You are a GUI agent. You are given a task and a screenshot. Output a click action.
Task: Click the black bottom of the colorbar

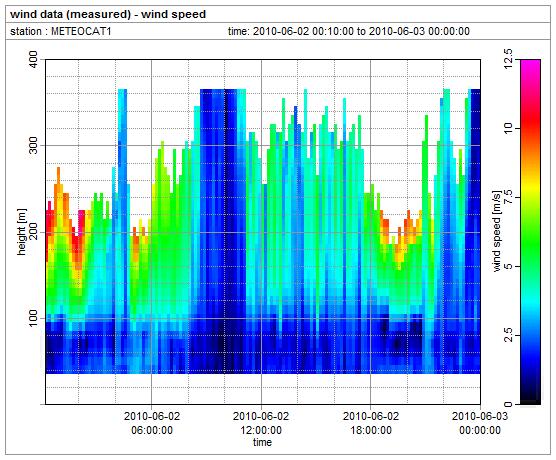[x=530, y=399]
